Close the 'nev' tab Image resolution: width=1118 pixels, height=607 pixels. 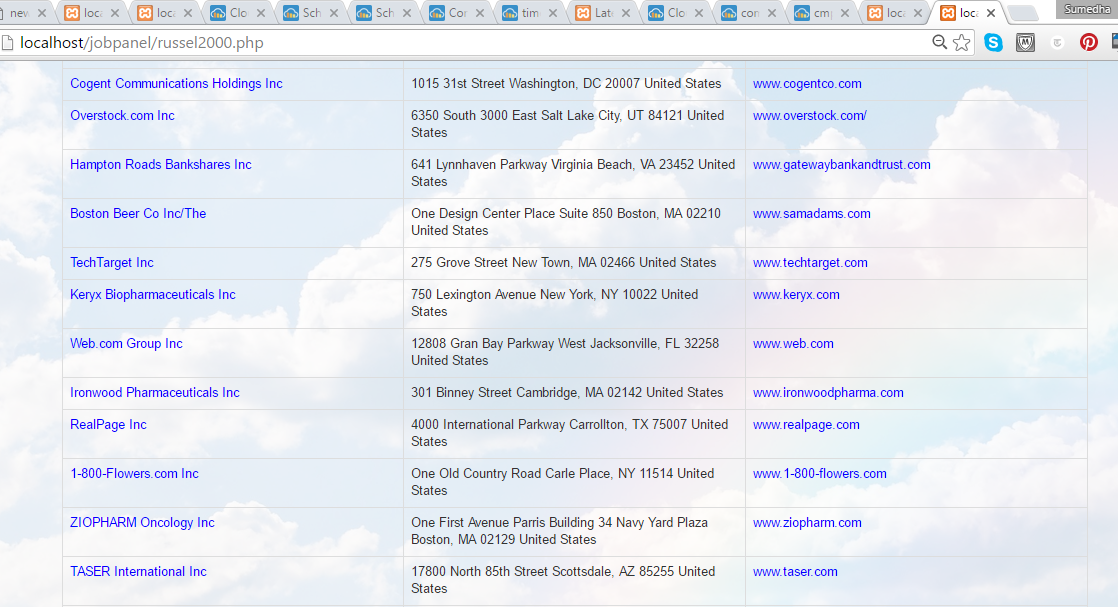tap(42, 13)
